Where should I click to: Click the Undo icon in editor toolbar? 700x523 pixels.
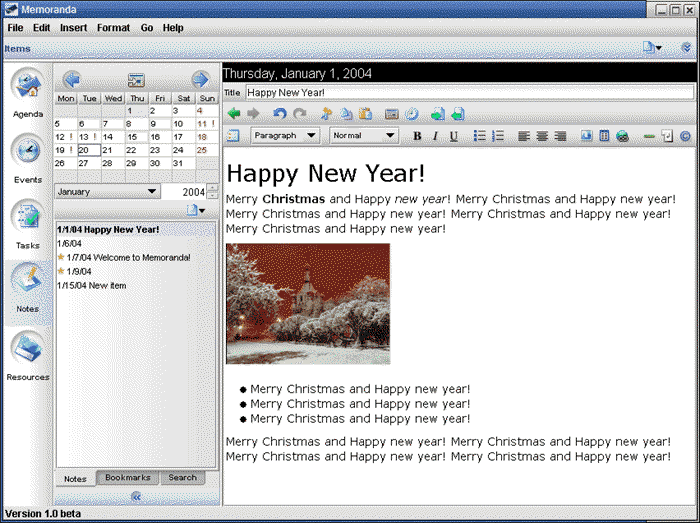point(280,114)
